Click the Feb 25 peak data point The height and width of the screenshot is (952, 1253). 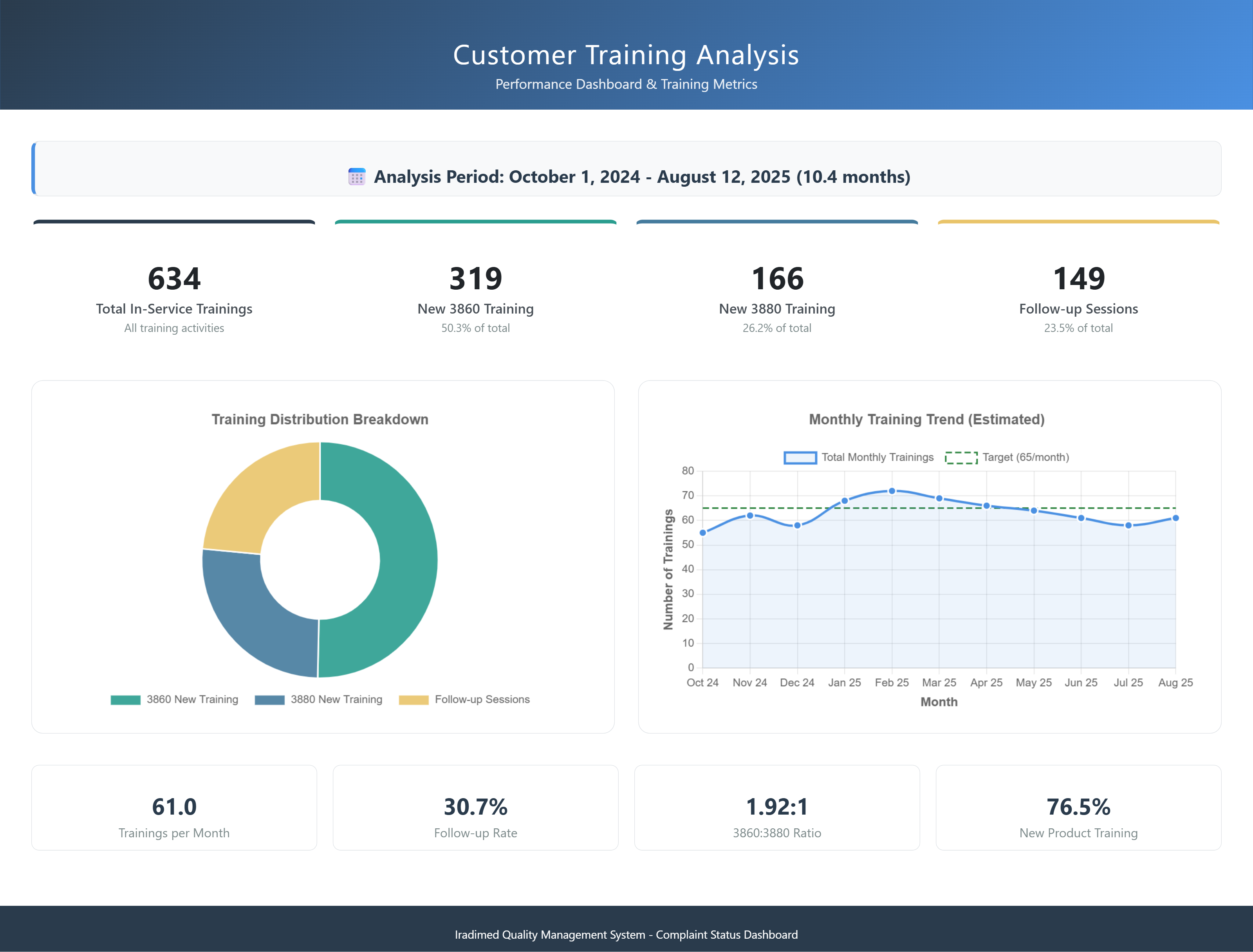coord(892,491)
